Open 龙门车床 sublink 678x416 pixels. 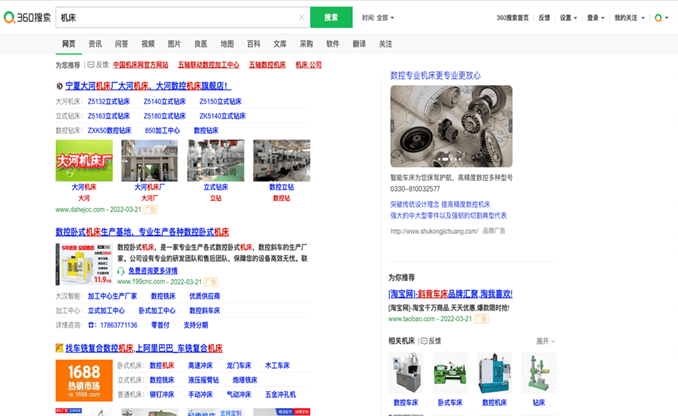click(239, 366)
